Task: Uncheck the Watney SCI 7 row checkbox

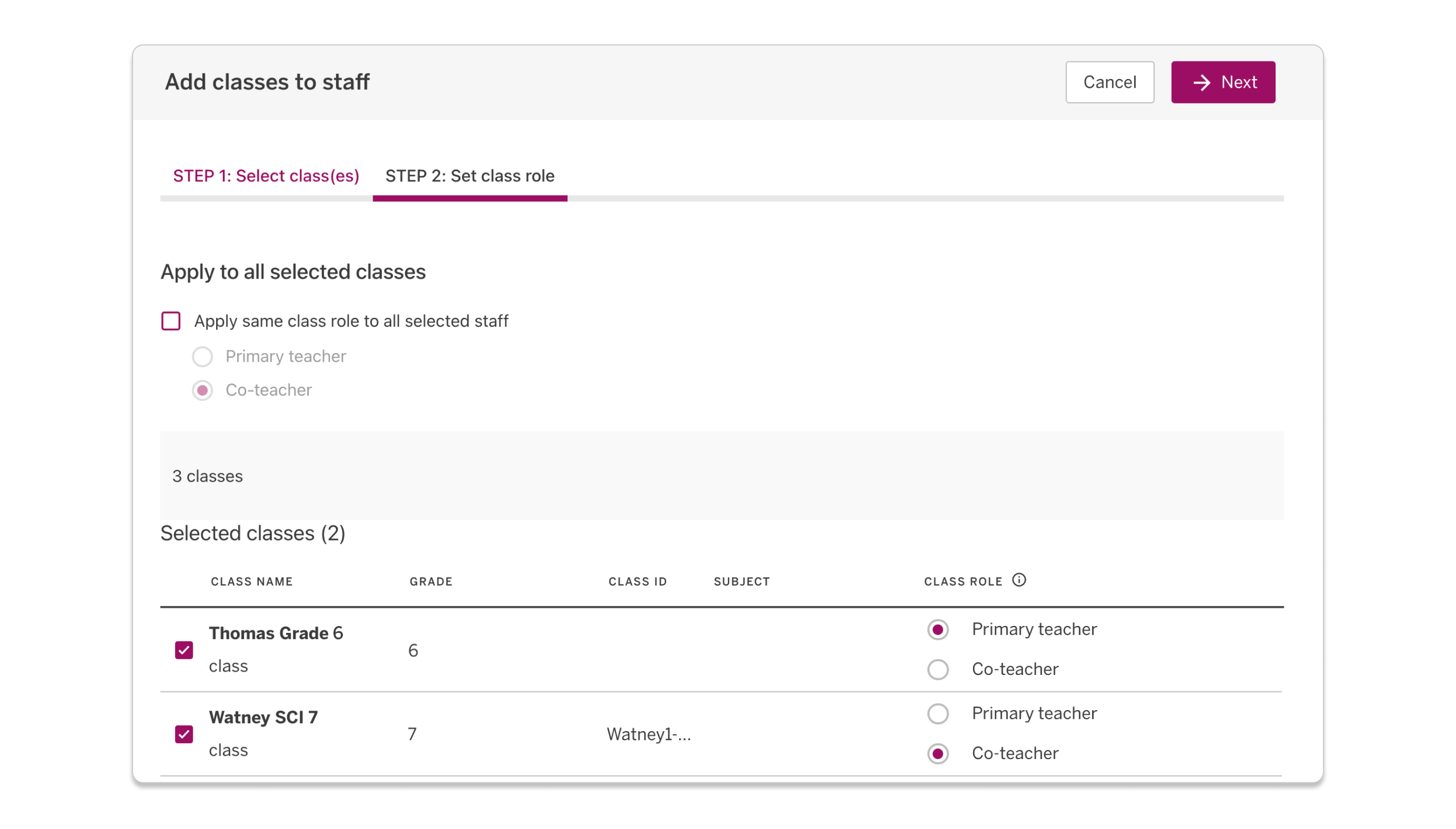Action: tap(183, 735)
